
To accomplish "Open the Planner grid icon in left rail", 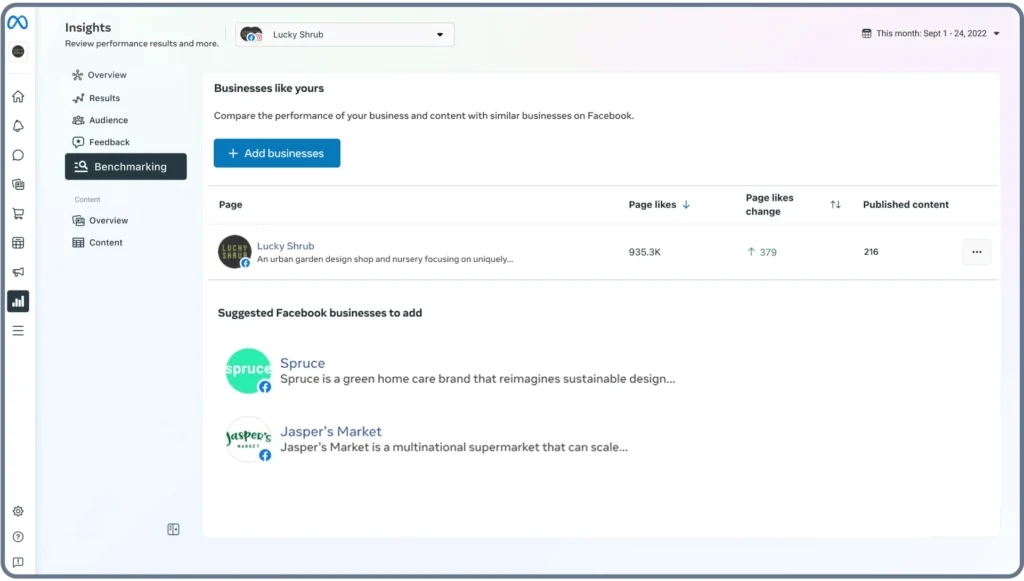I will coord(18,243).
